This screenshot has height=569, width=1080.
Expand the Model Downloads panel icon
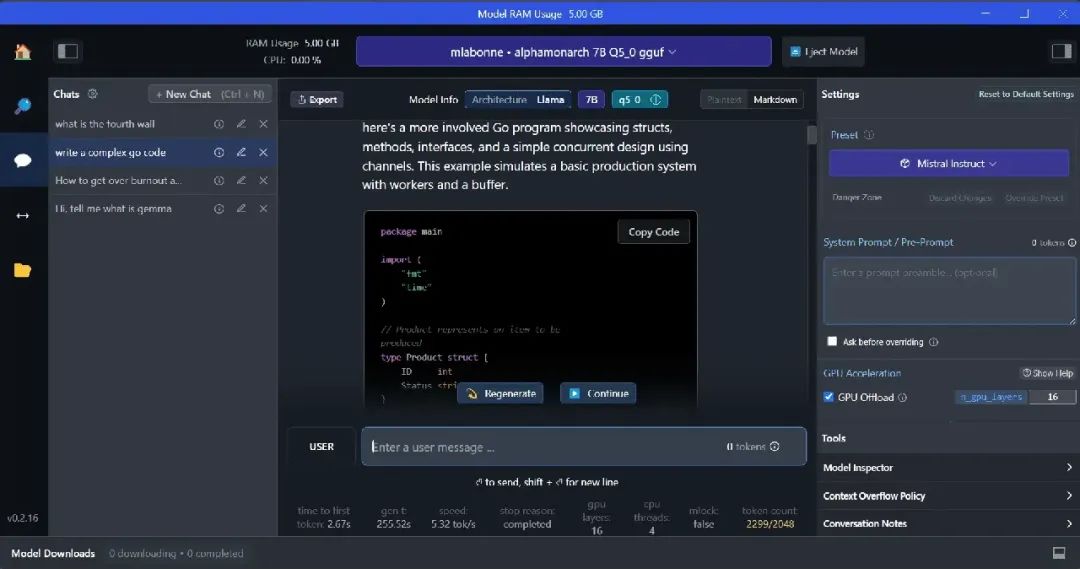[1059, 553]
